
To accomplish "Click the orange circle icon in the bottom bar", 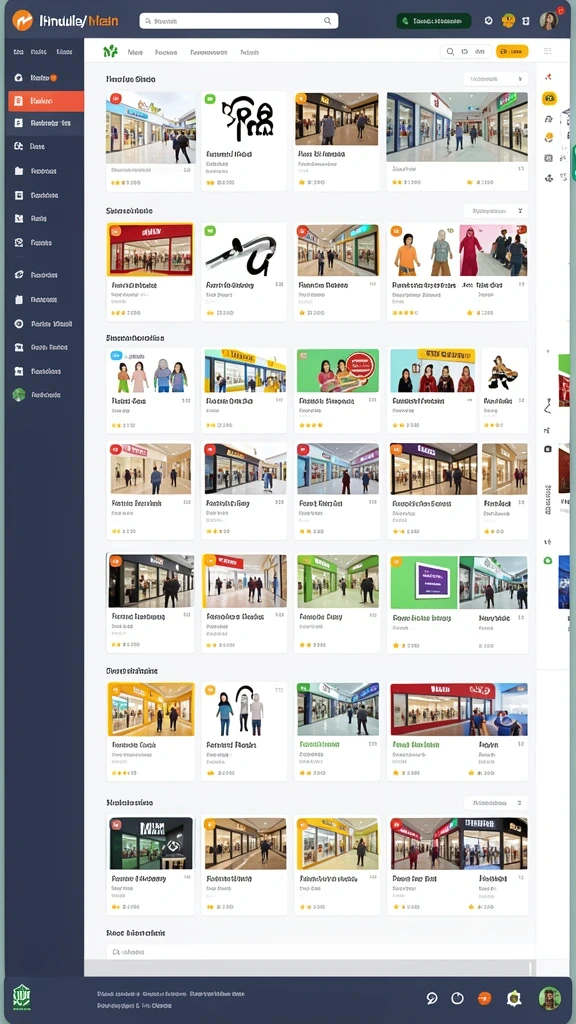I will coord(484,998).
